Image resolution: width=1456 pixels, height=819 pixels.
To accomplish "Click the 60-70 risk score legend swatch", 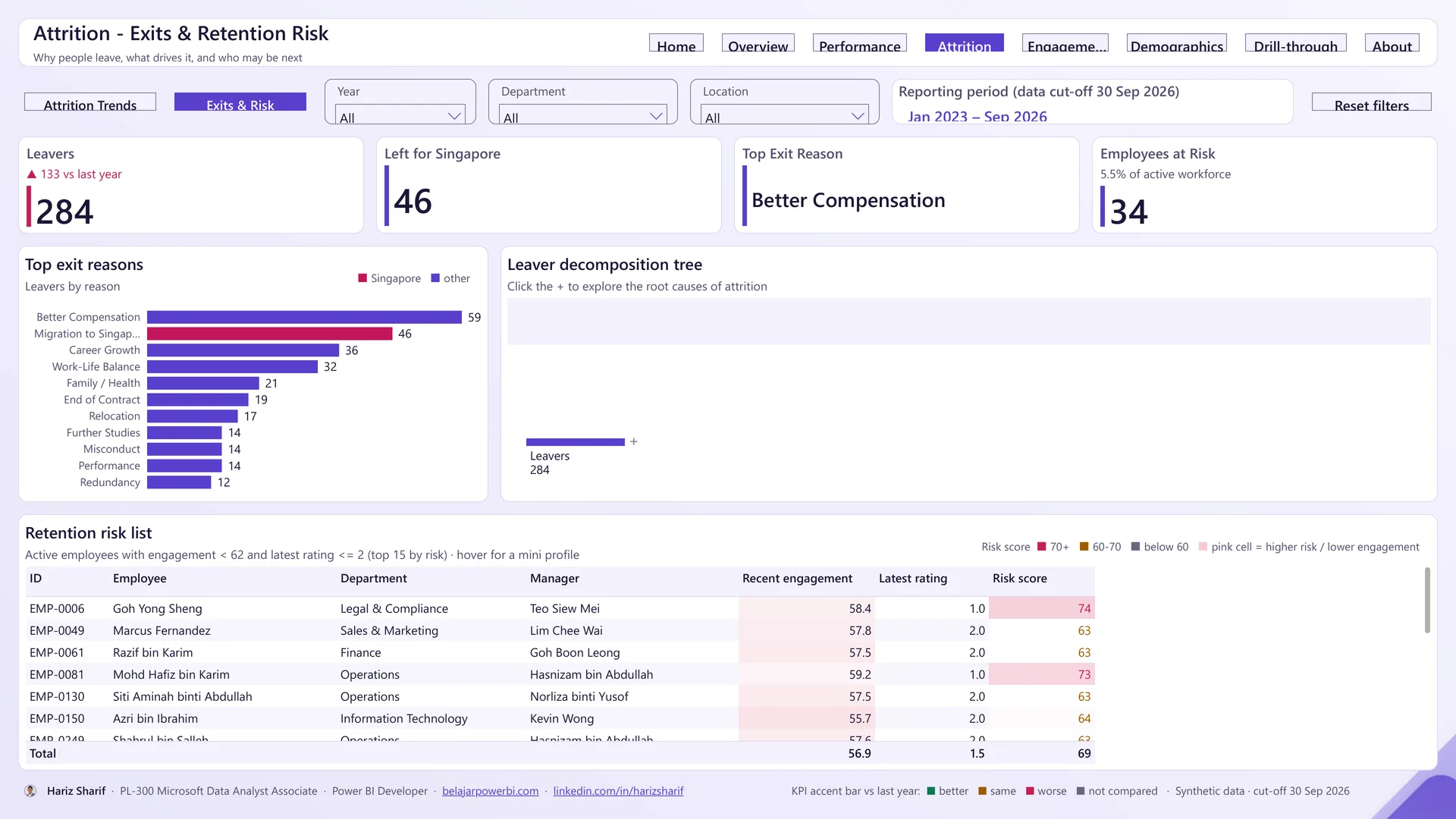I will point(1084,547).
